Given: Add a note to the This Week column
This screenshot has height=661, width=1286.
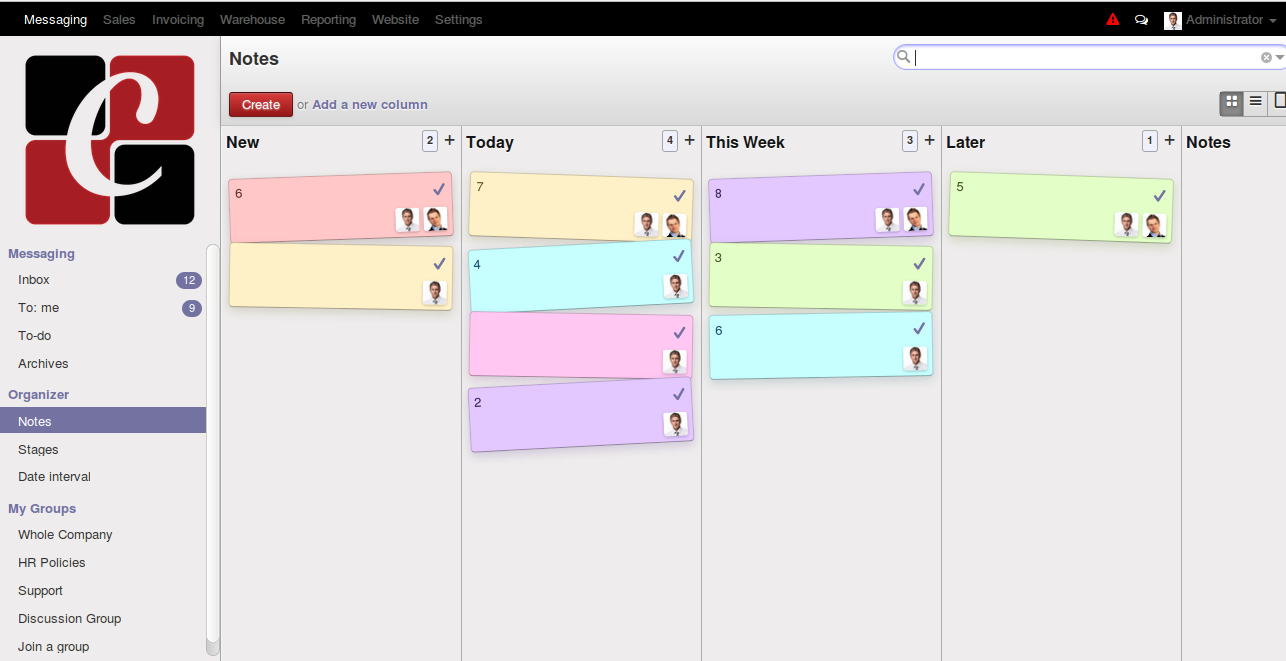Looking at the screenshot, I should click(930, 141).
